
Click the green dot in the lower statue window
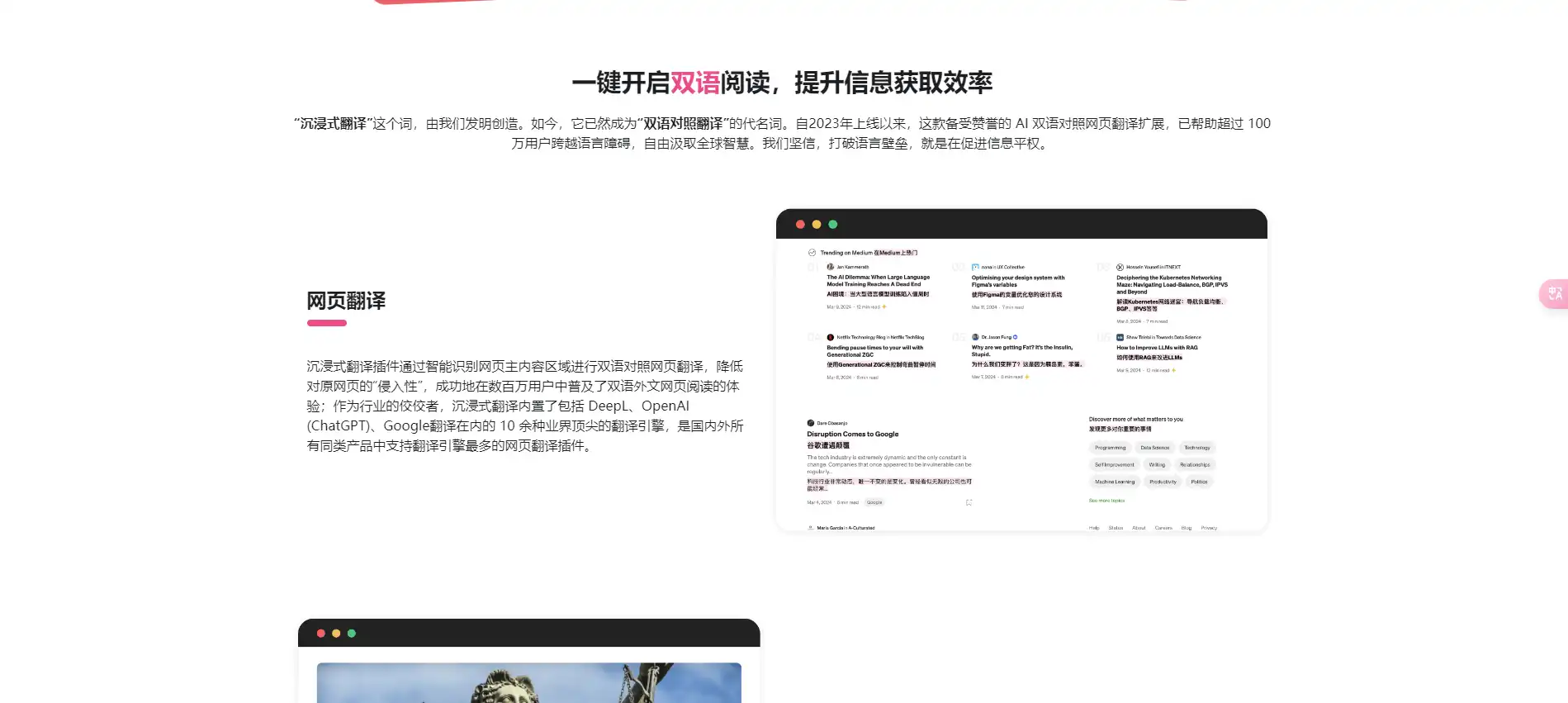coord(352,634)
